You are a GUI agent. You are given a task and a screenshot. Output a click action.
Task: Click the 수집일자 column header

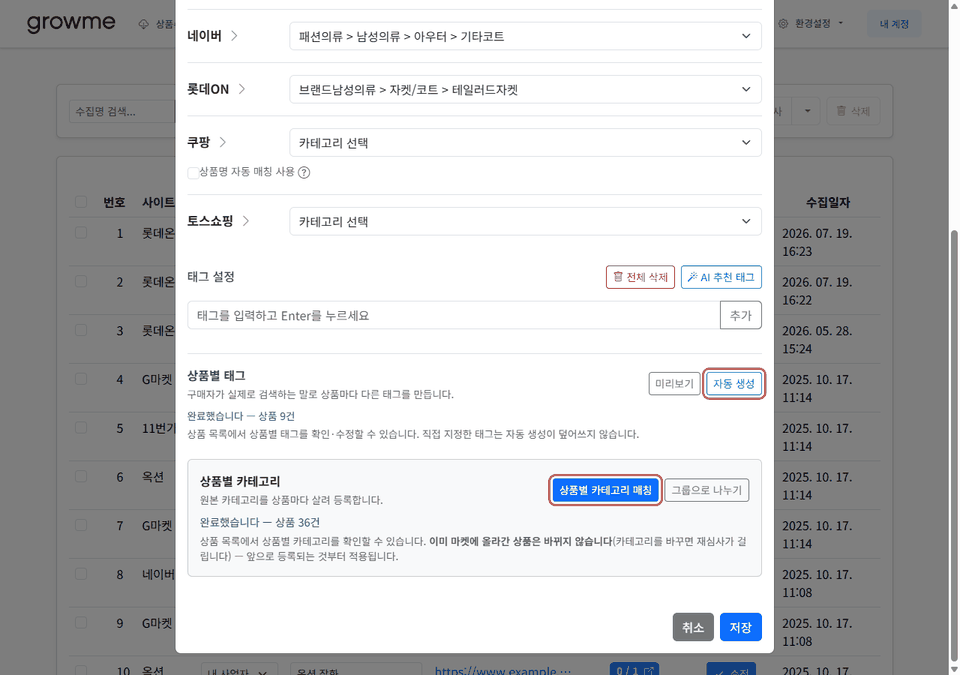[x=828, y=202]
